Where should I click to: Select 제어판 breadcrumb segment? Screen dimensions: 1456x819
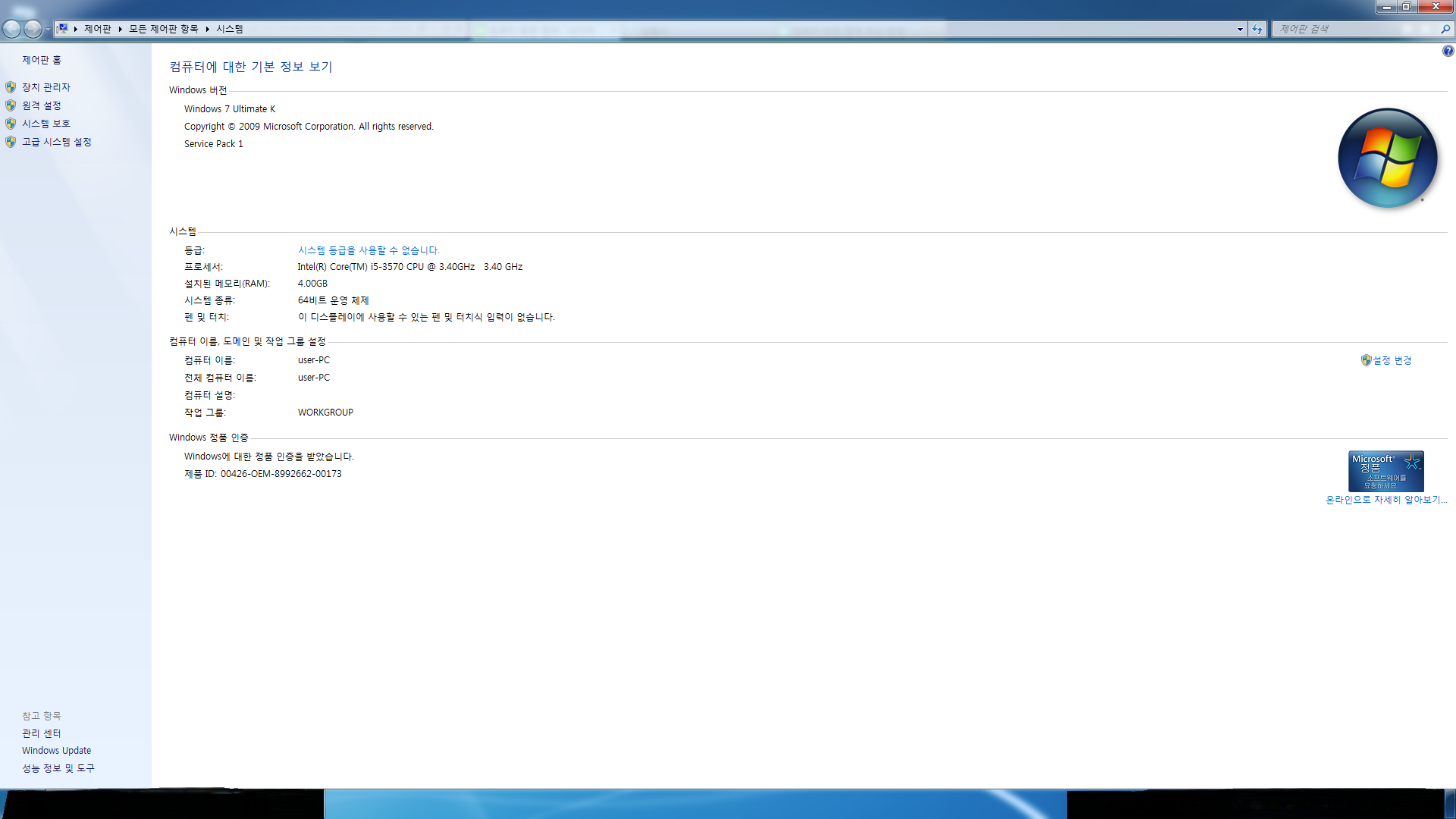97,29
